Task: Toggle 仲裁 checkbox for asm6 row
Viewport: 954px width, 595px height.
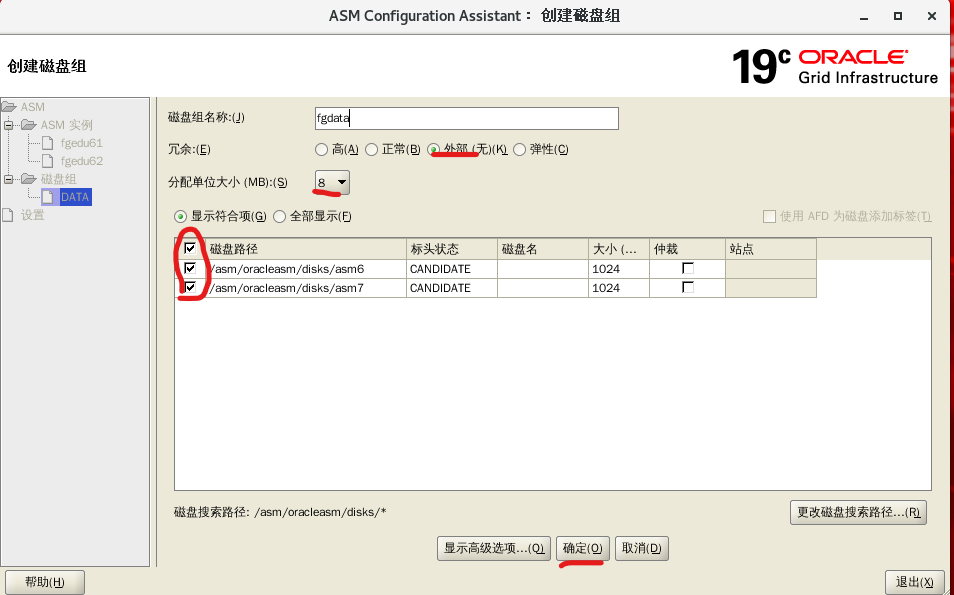Action: point(688,268)
